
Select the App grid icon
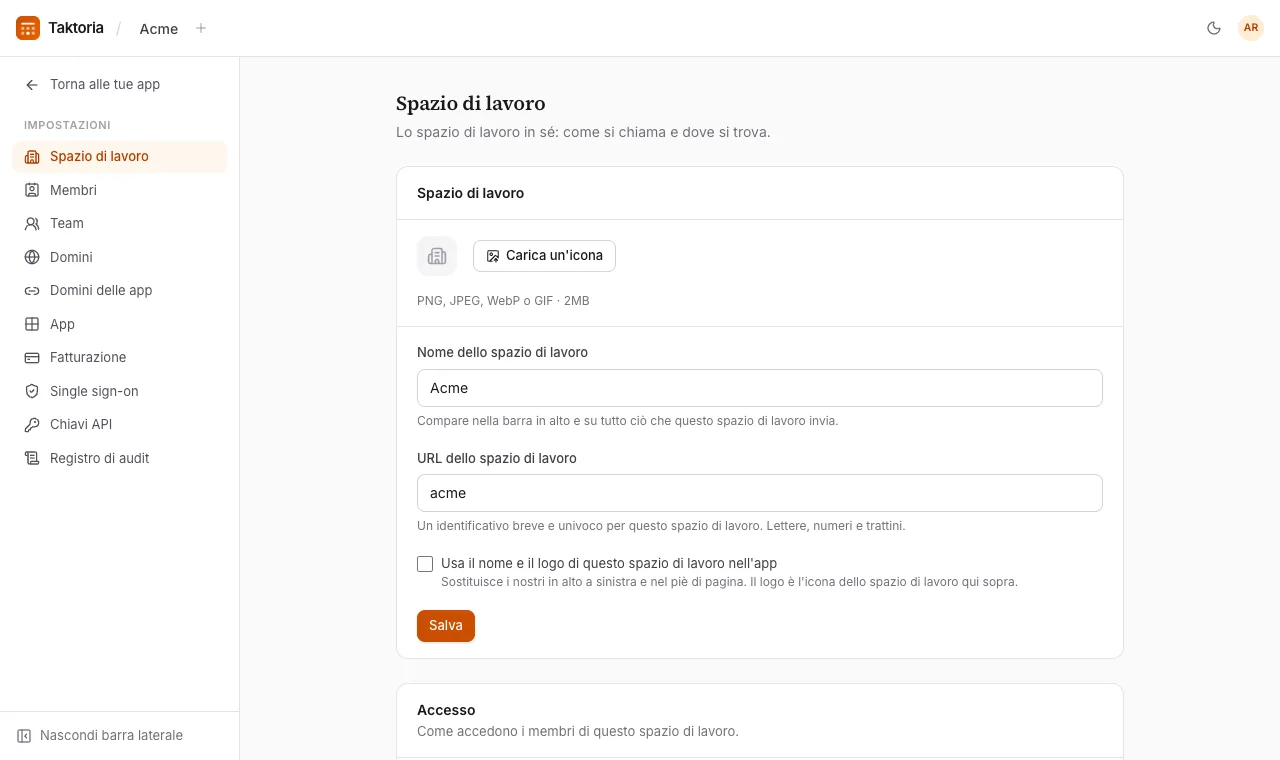pos(32,324)
